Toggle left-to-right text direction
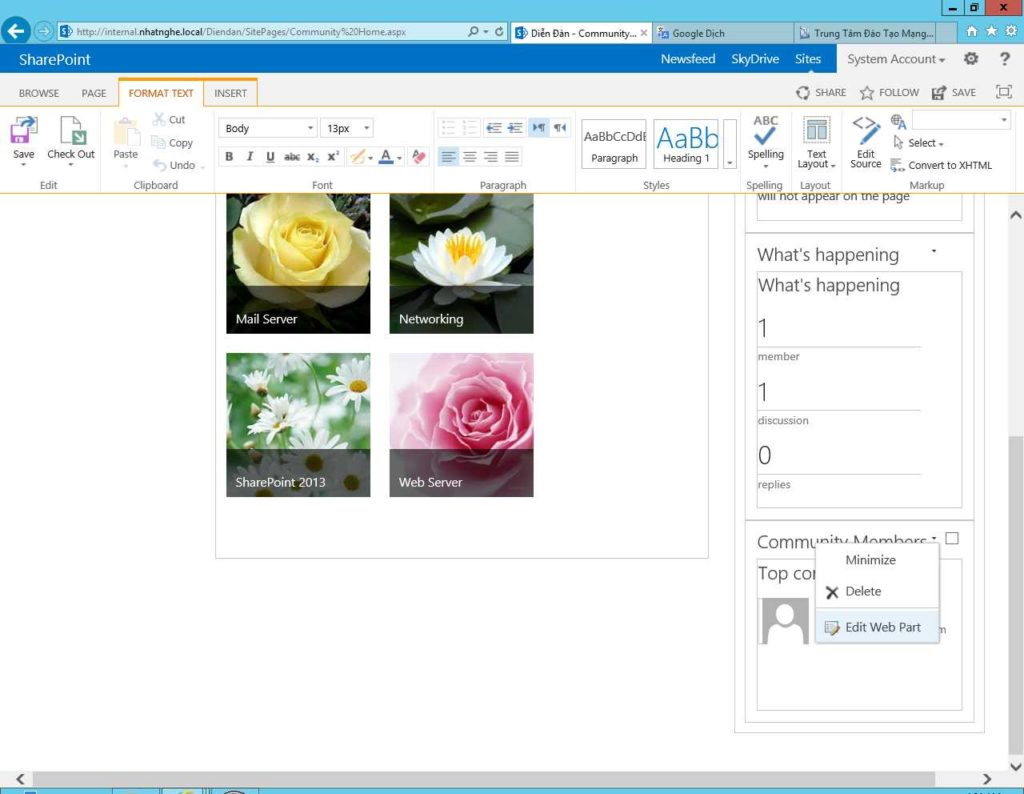This screenshot has width=1024, height=794. (539, 128)
